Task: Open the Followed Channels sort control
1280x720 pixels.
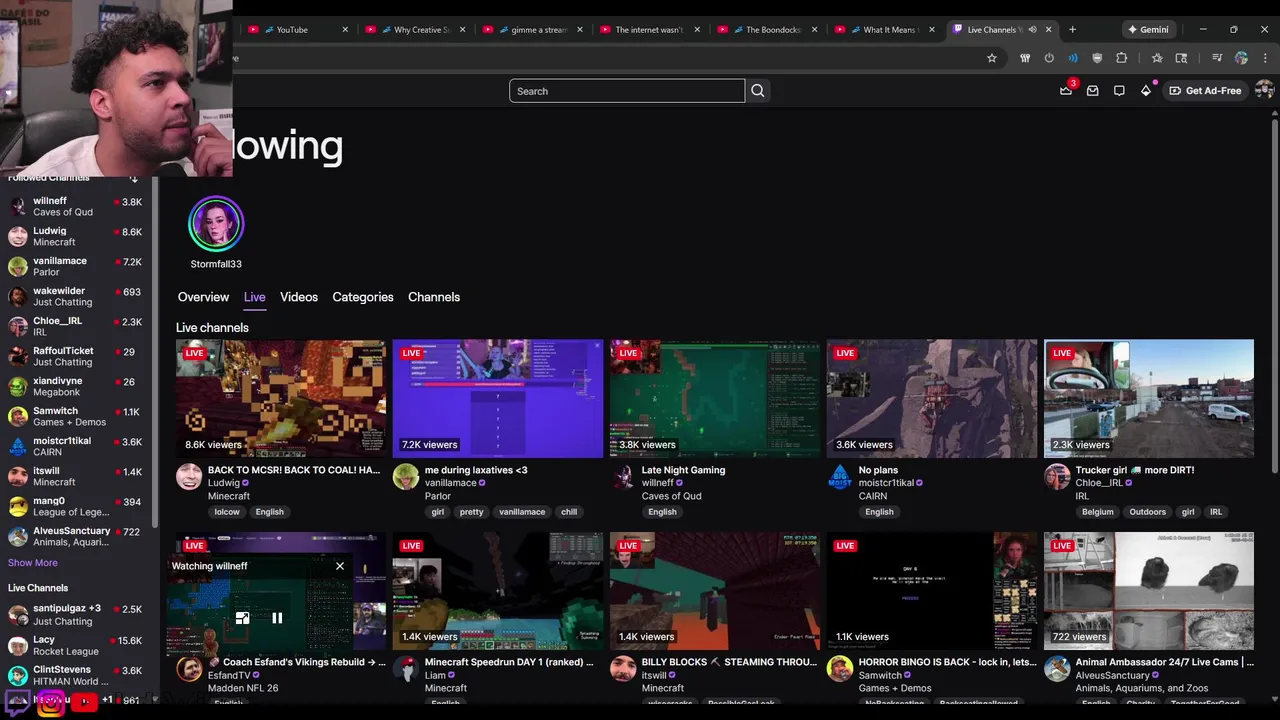Action: [134, 179]
